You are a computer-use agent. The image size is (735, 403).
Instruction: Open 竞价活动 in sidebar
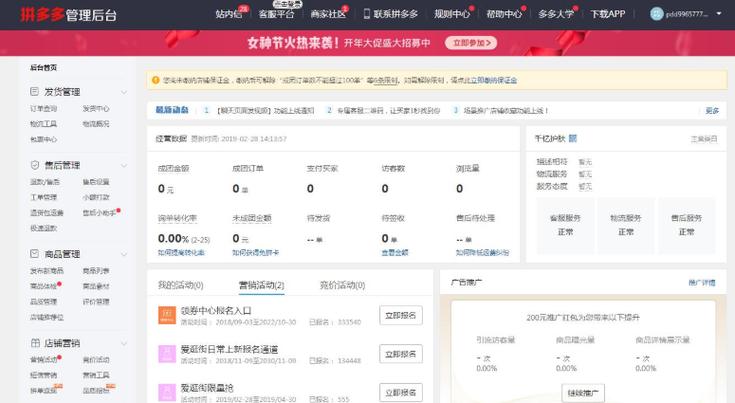coord(96,360)
